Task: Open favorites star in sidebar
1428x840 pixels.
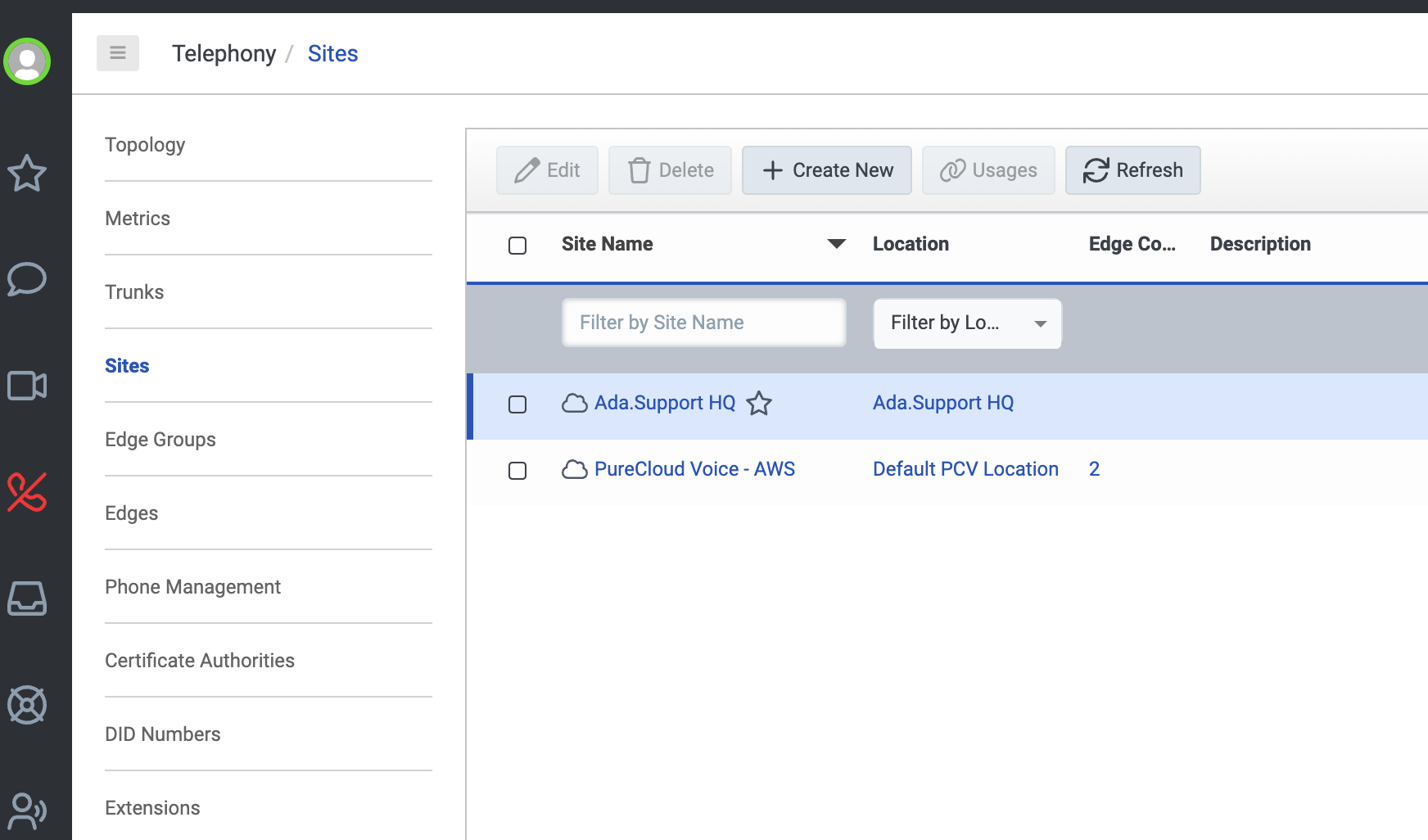Action: [27, 173]
